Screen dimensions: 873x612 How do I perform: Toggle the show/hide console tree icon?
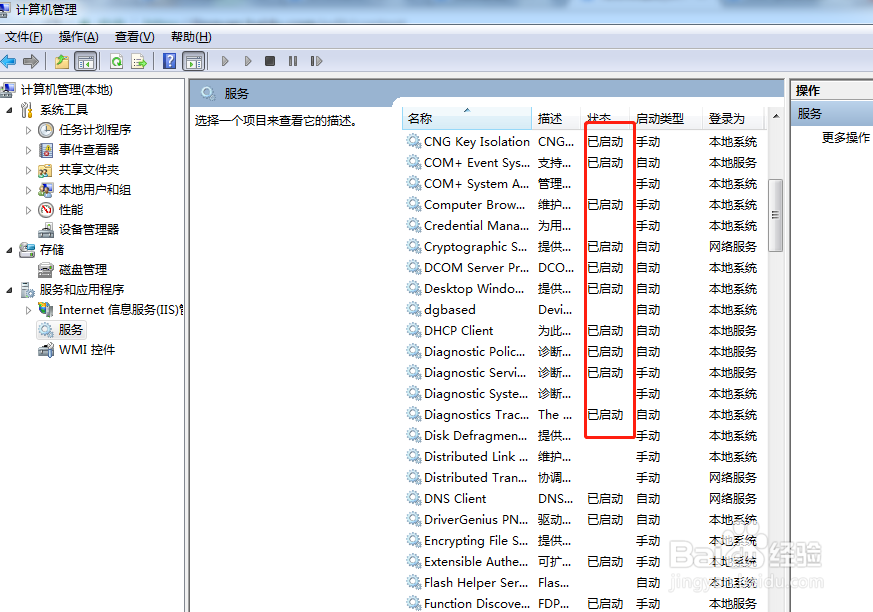[x=85, y=61]
